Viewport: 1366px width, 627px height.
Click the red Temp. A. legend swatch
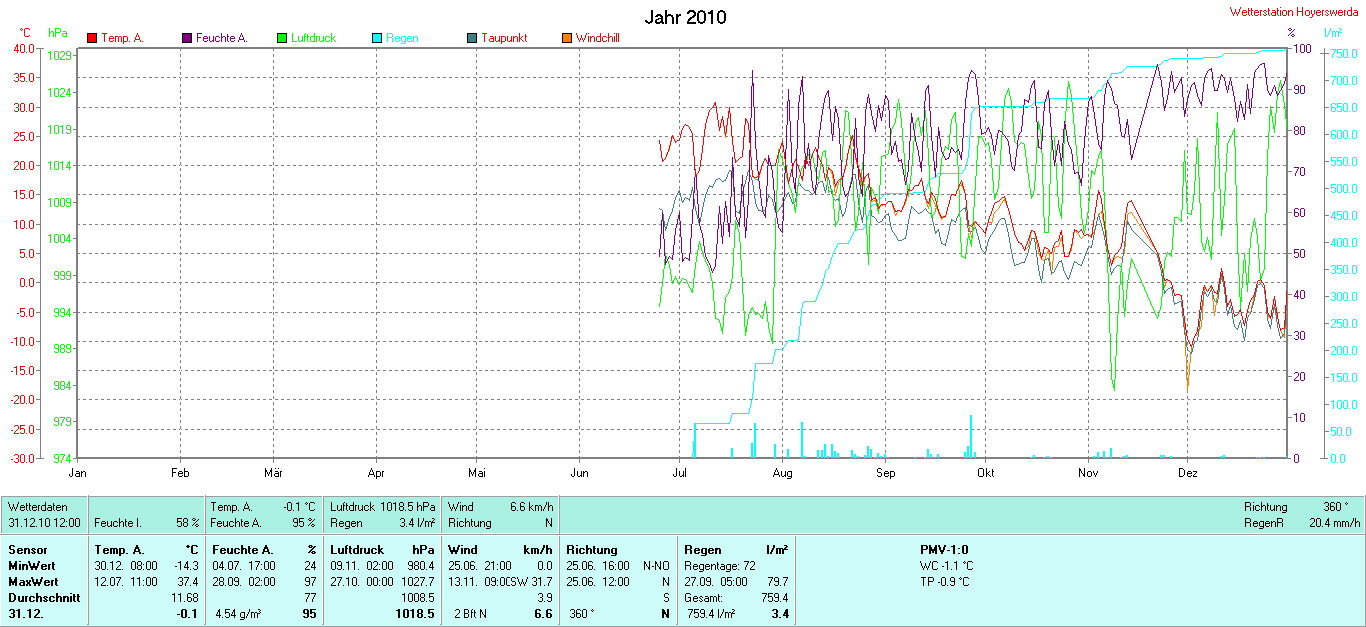click(92, 38)
